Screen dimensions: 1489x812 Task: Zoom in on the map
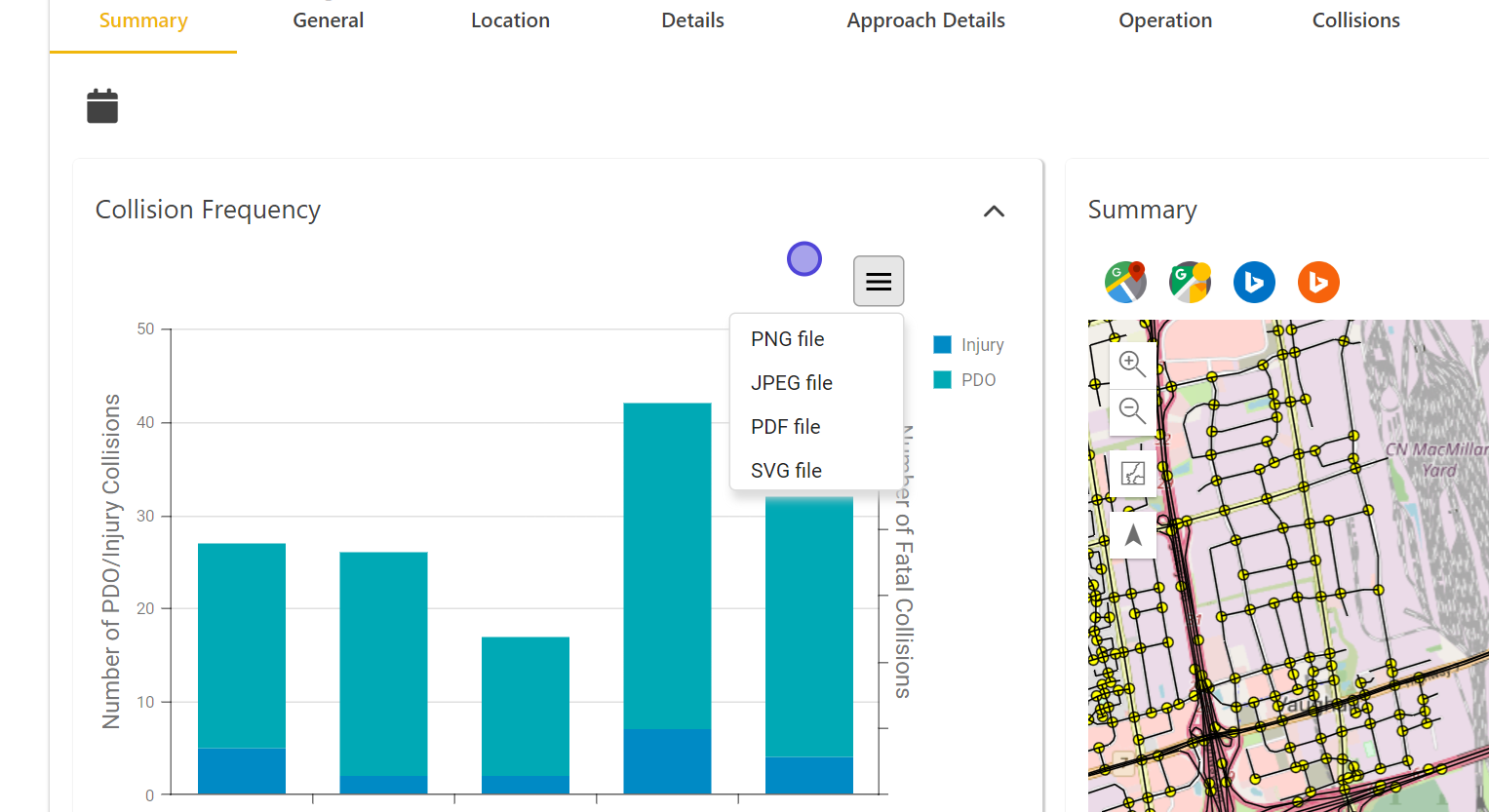pos(1132,364)
